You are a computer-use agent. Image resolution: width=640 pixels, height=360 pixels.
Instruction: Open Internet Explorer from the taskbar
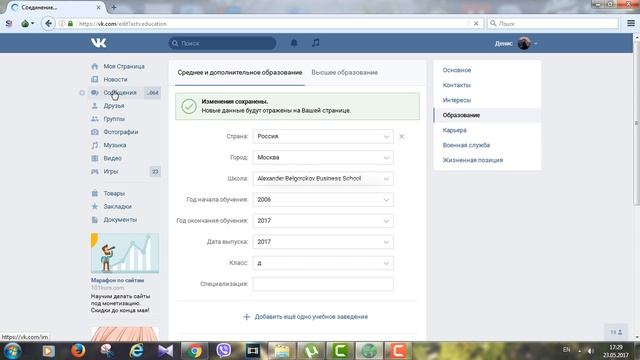[x=136, y=351]
